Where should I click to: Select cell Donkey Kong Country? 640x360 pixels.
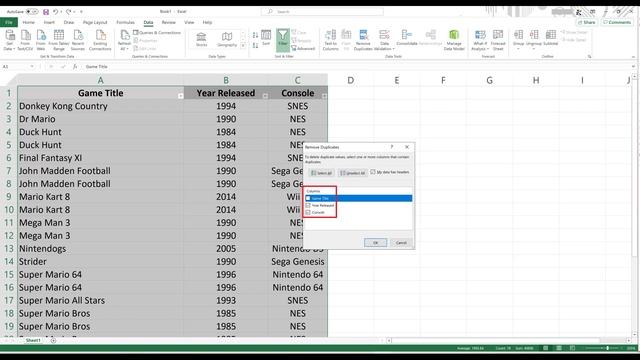[x=100, y=106]
